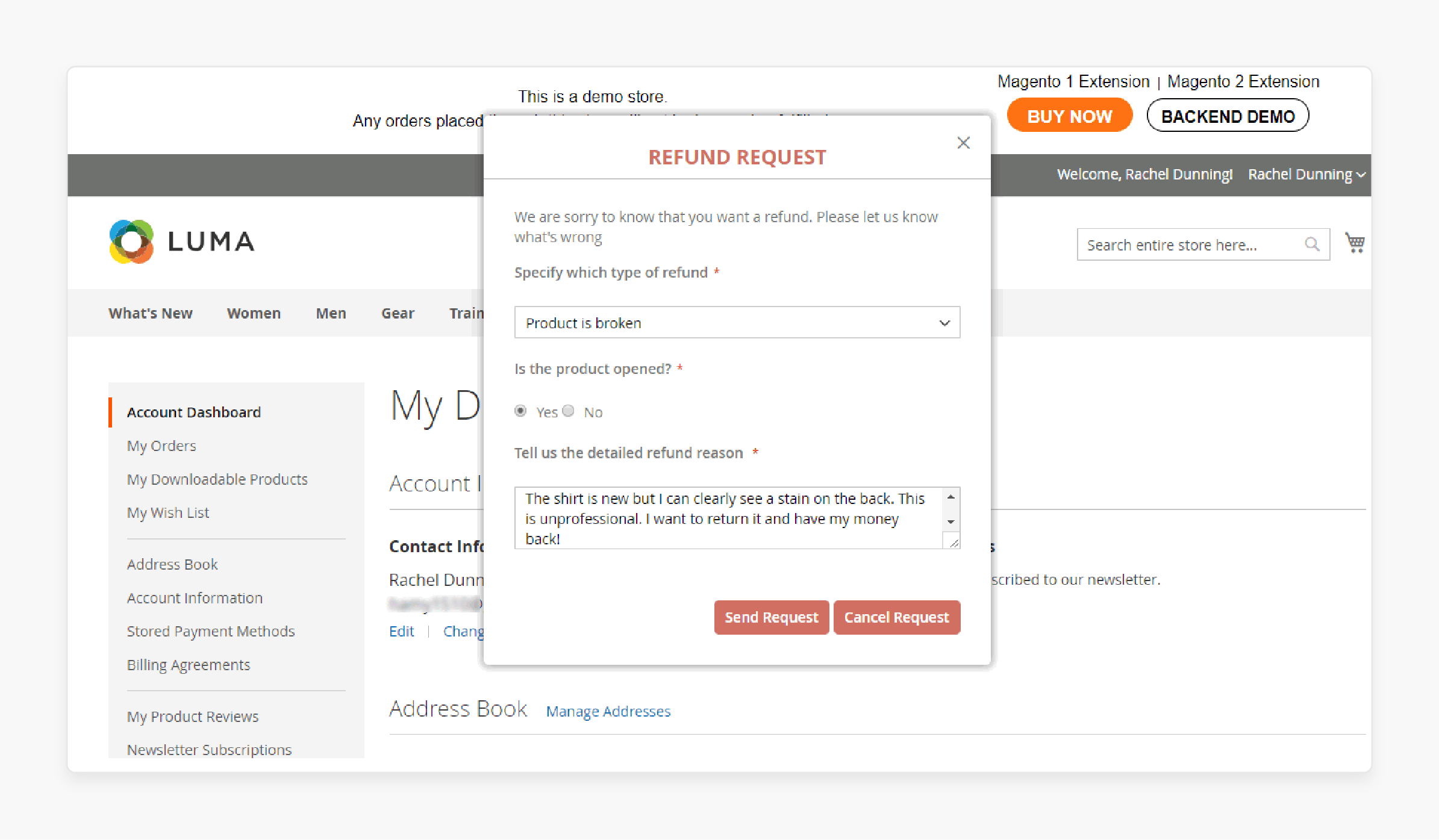Click the Cancel Request button icon
Viewport: 1439px width, 840px height.
coord(896,617)
